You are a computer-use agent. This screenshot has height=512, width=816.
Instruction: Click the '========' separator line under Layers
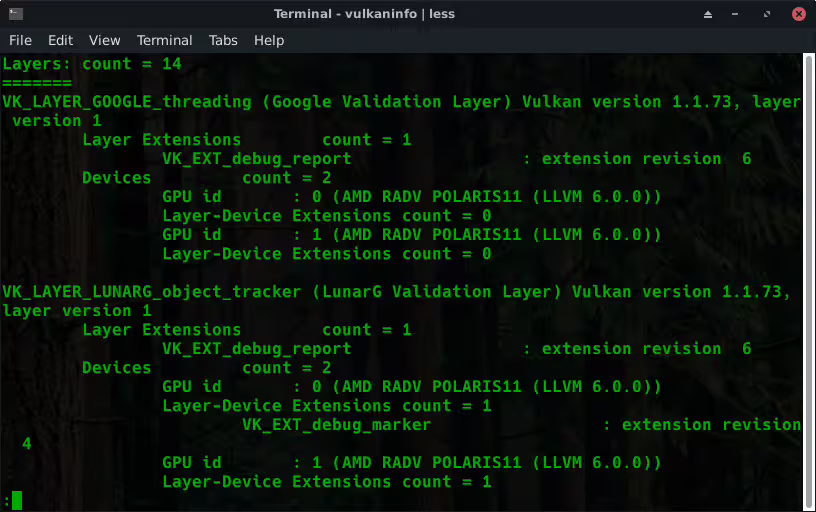click(37, 83)
